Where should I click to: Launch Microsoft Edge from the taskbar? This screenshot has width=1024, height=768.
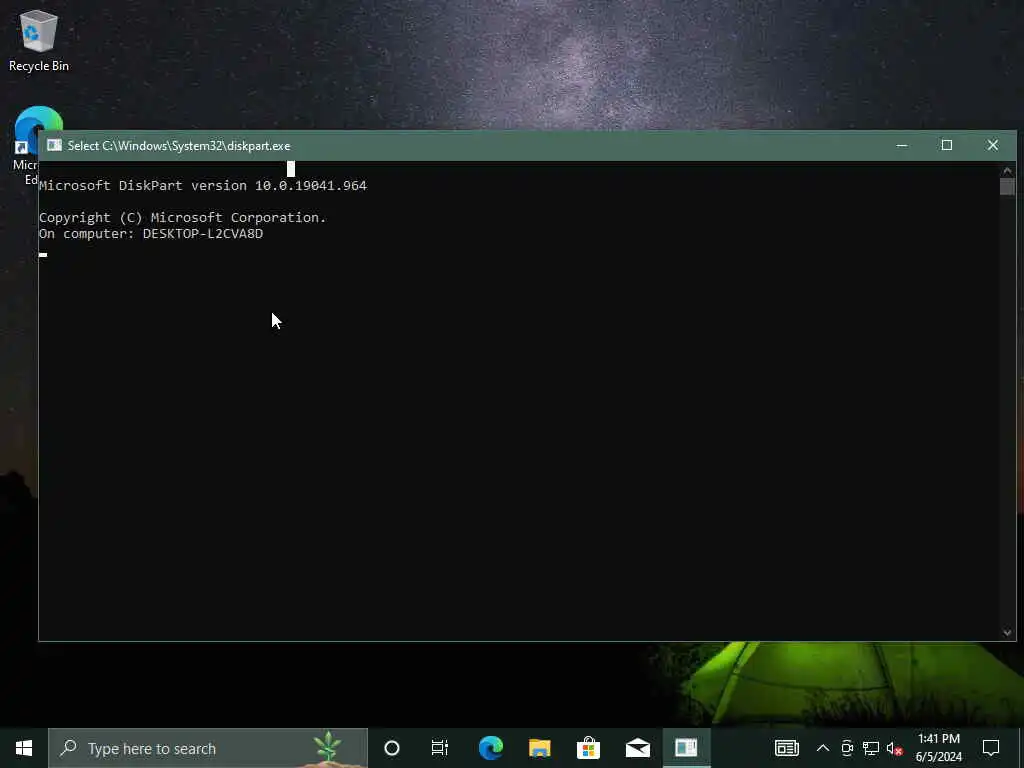[490, 748]
